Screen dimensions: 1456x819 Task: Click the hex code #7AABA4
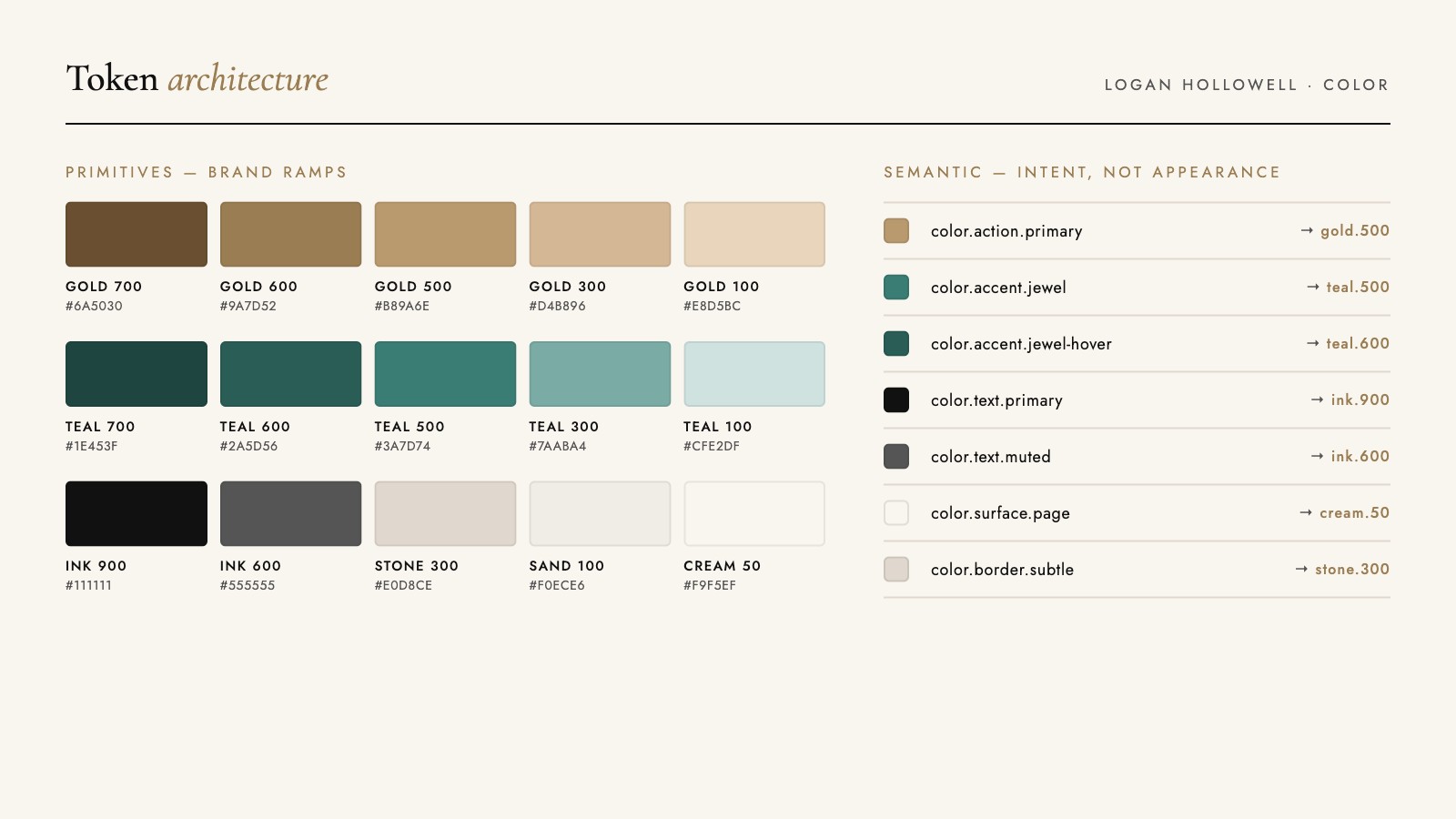tap(558, 447)
